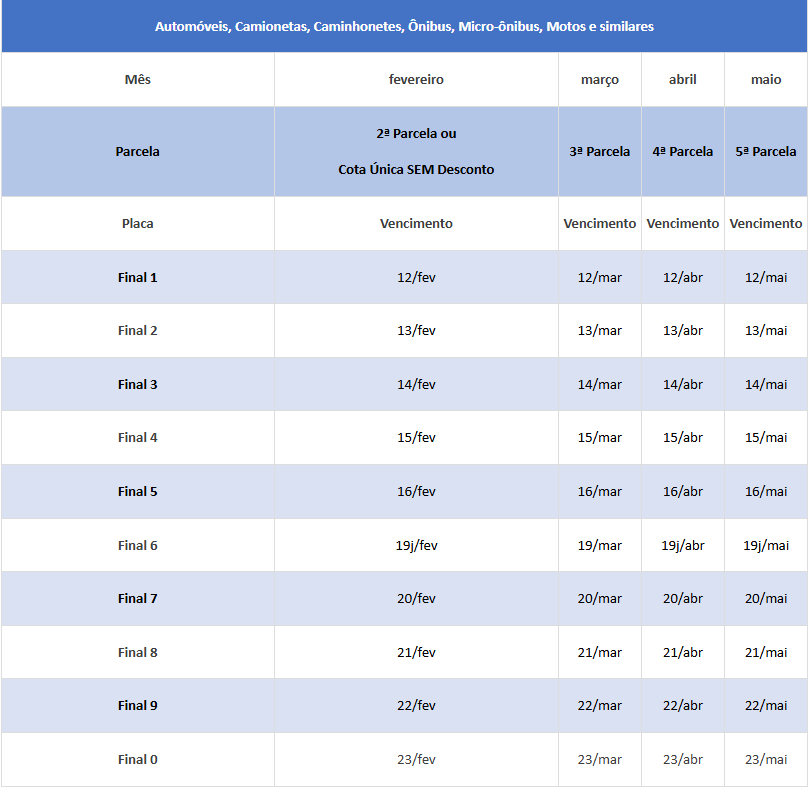Click the 20/mar date cell
Screen dimensions: 812x789
[x=599, y=599]
